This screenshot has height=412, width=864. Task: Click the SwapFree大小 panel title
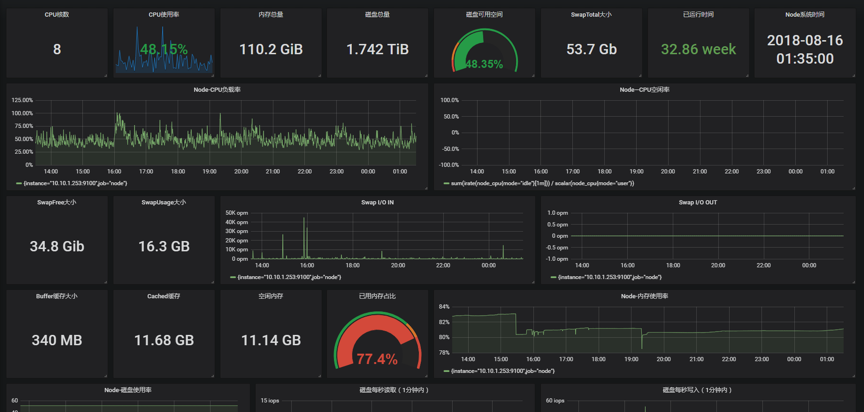[57, 202]
